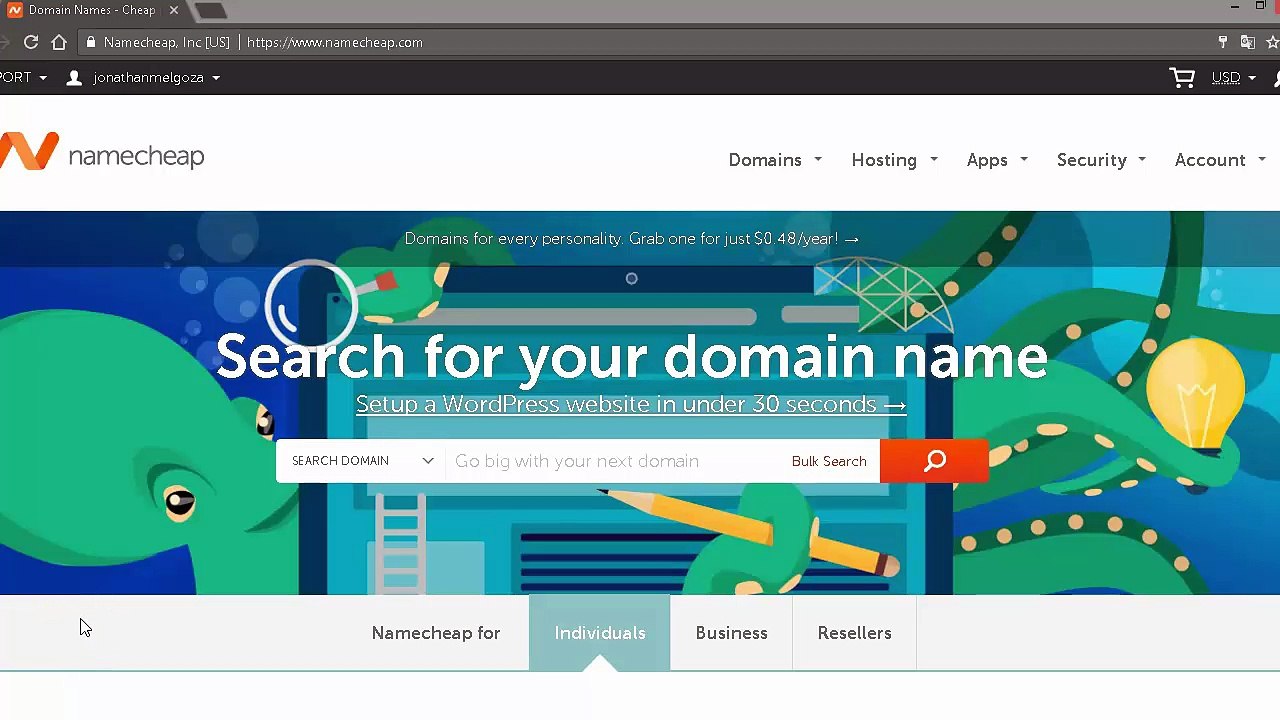Click the browser address bar URL

click(335, 42)
